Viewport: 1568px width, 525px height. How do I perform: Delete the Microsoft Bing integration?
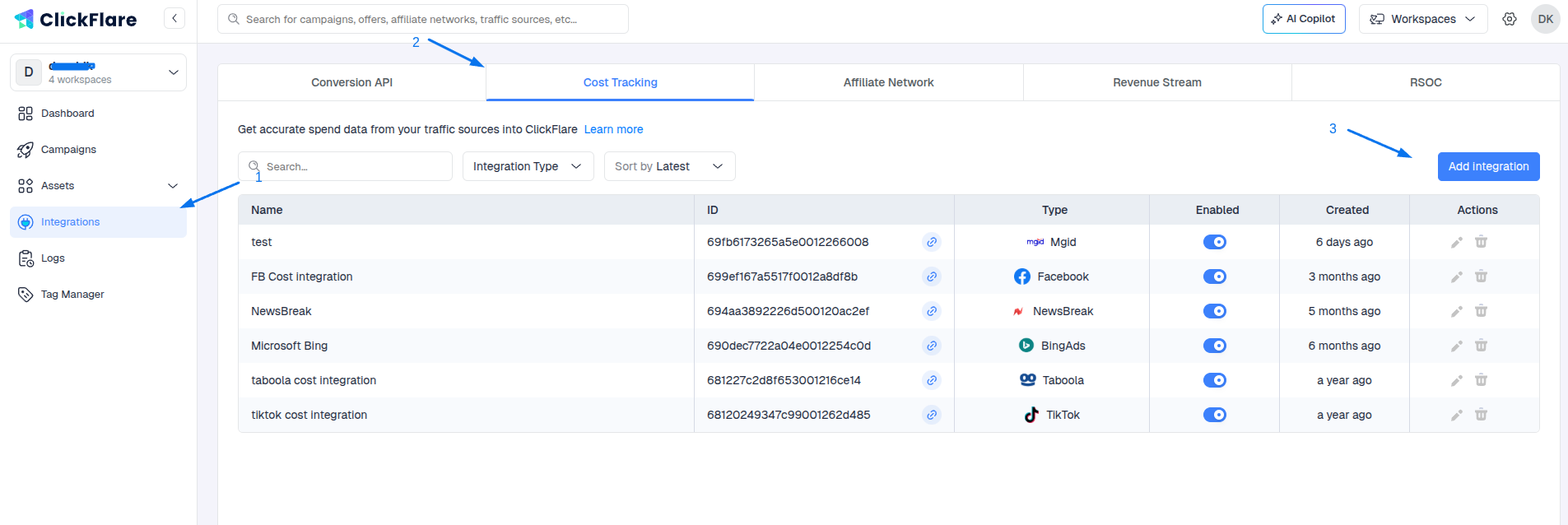point(1481,345)
